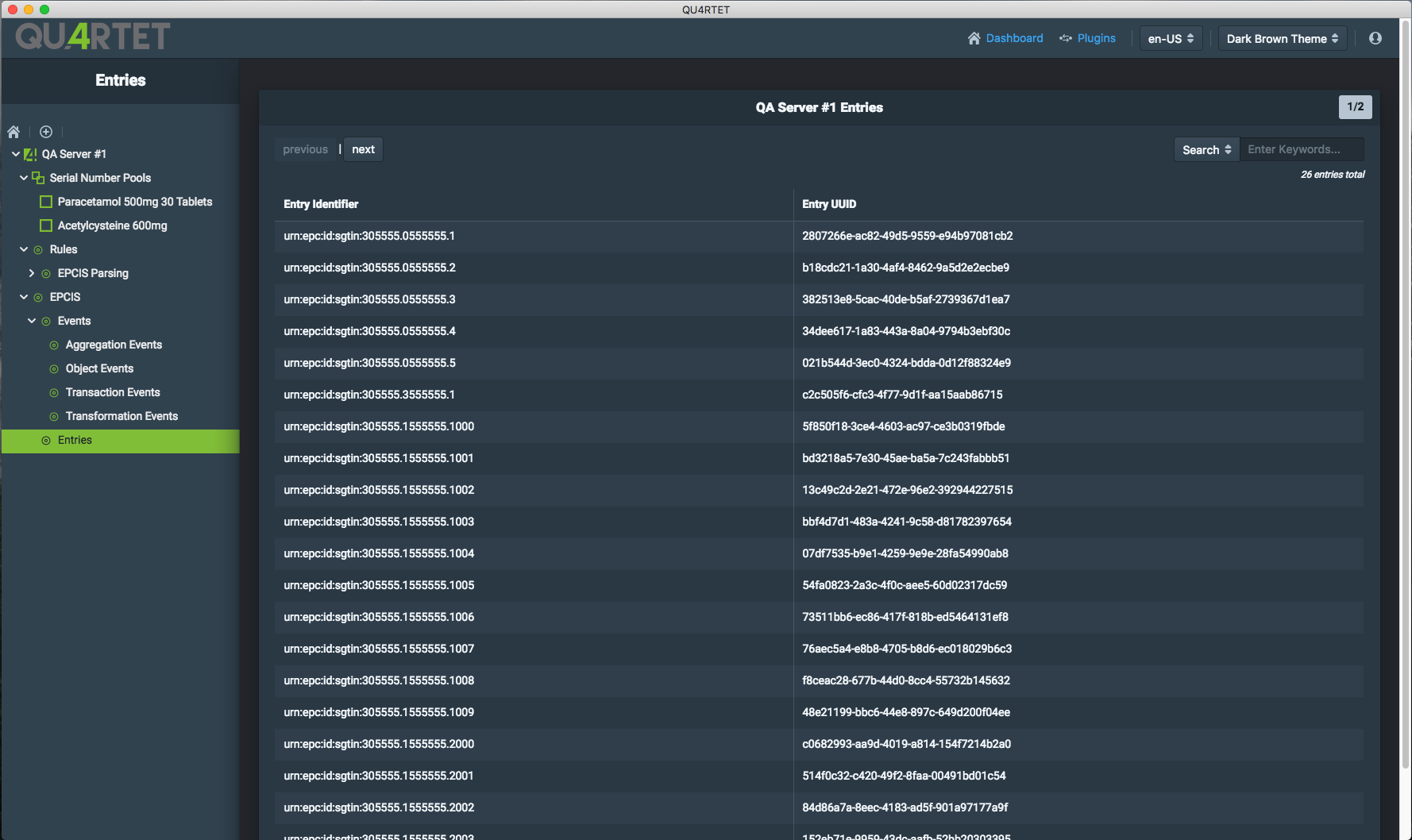Collapse the Events tree node
1412x840 pixels.
point(32,321)
